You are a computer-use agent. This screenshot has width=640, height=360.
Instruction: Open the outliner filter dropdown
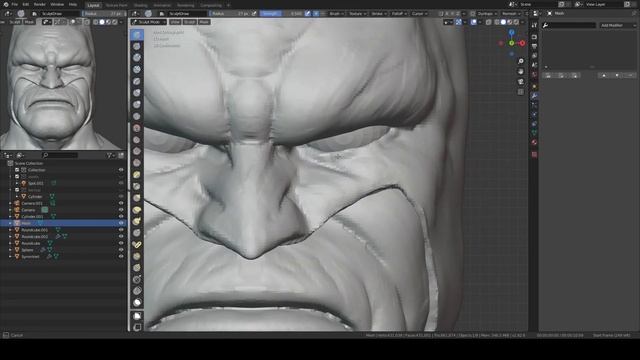pos(110,155)
